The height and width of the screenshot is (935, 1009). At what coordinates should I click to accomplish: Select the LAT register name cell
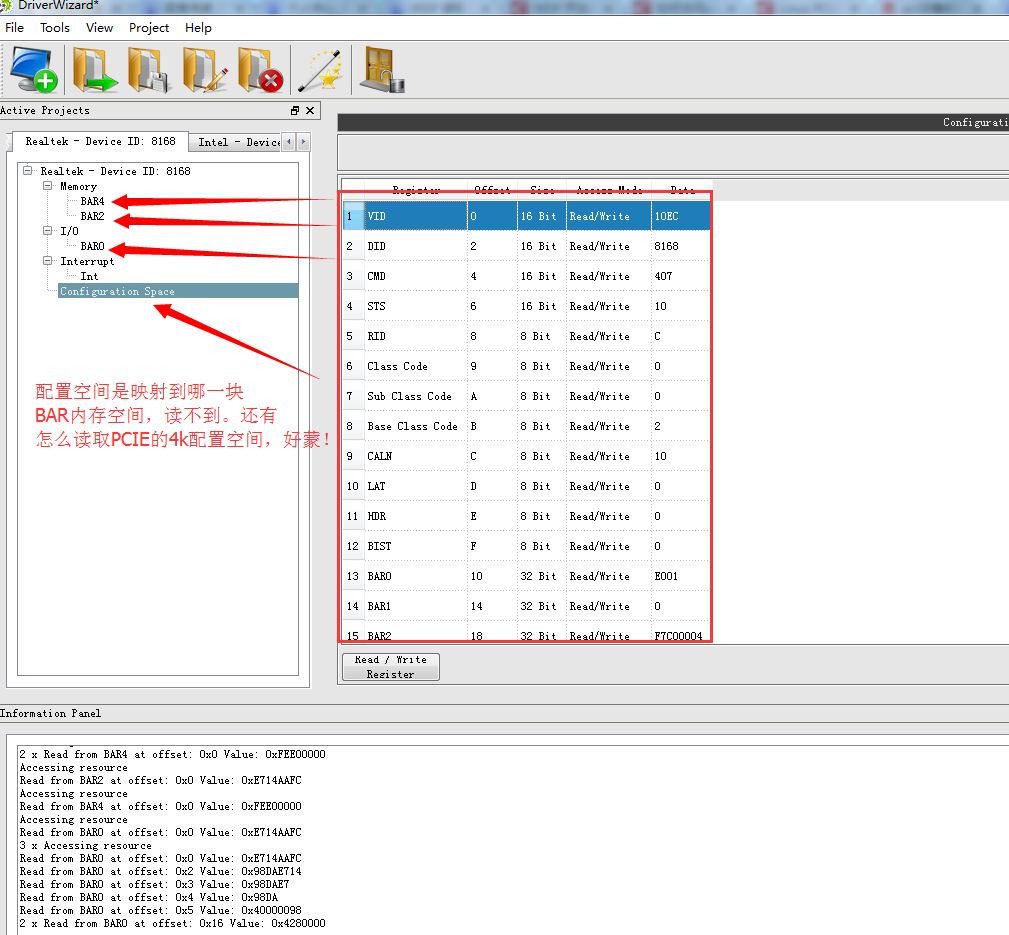tap(416, 486)
